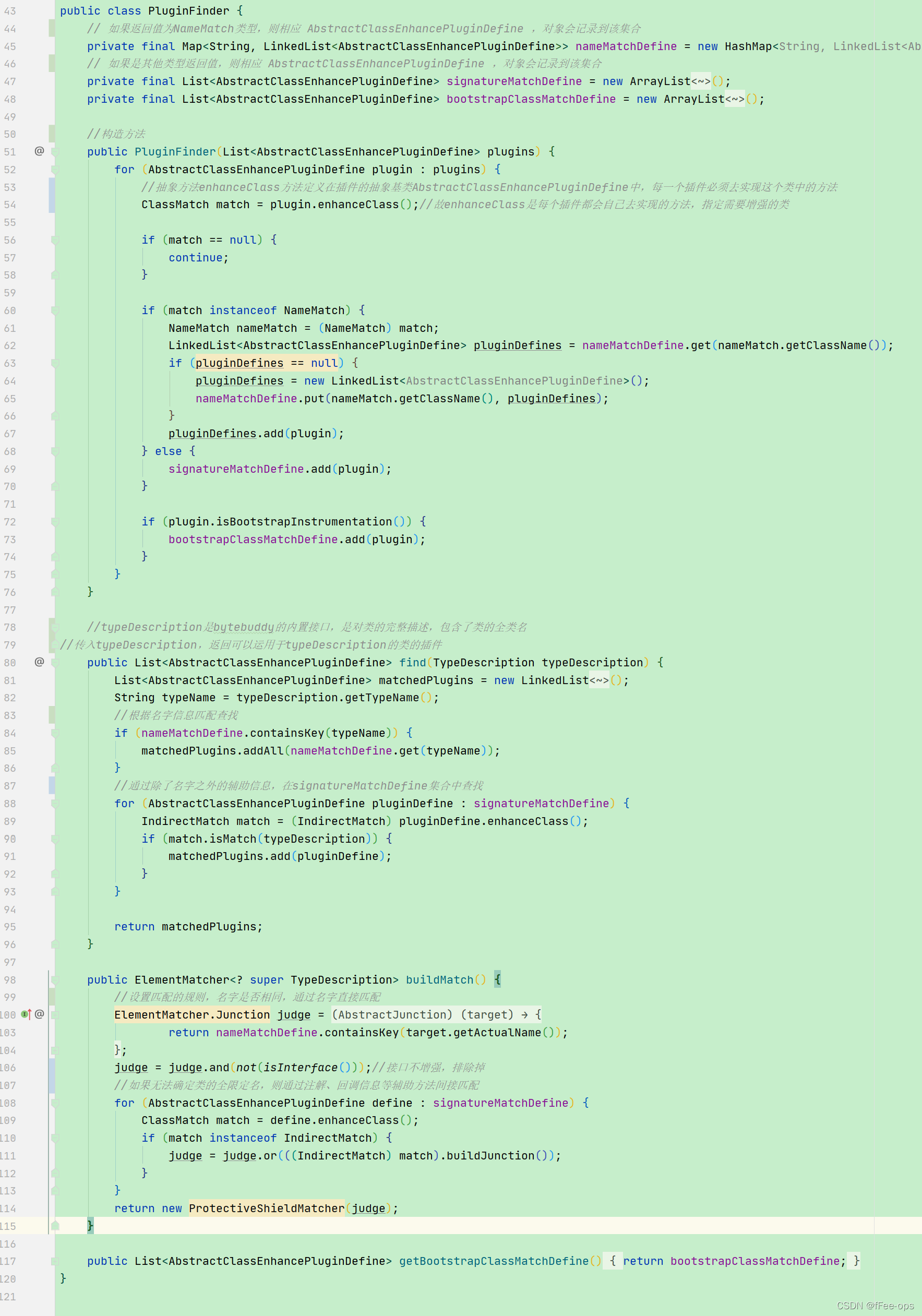
Task: Expand the folded <~> in bootstrapClassMatchDefine declaration
Action: [735, 99]
